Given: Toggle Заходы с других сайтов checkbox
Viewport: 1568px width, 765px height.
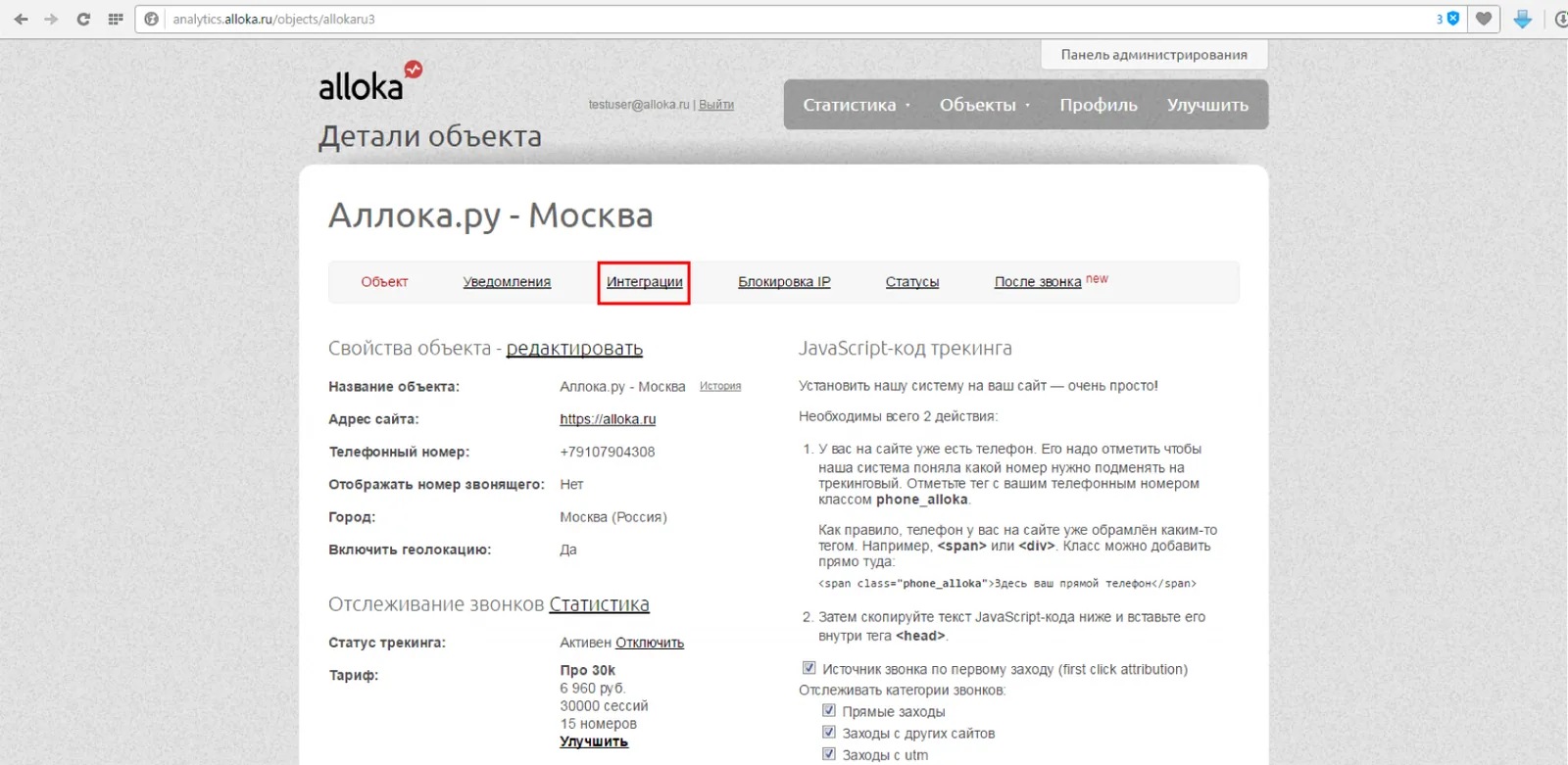Looking at the screenshot, I should 829,732.
